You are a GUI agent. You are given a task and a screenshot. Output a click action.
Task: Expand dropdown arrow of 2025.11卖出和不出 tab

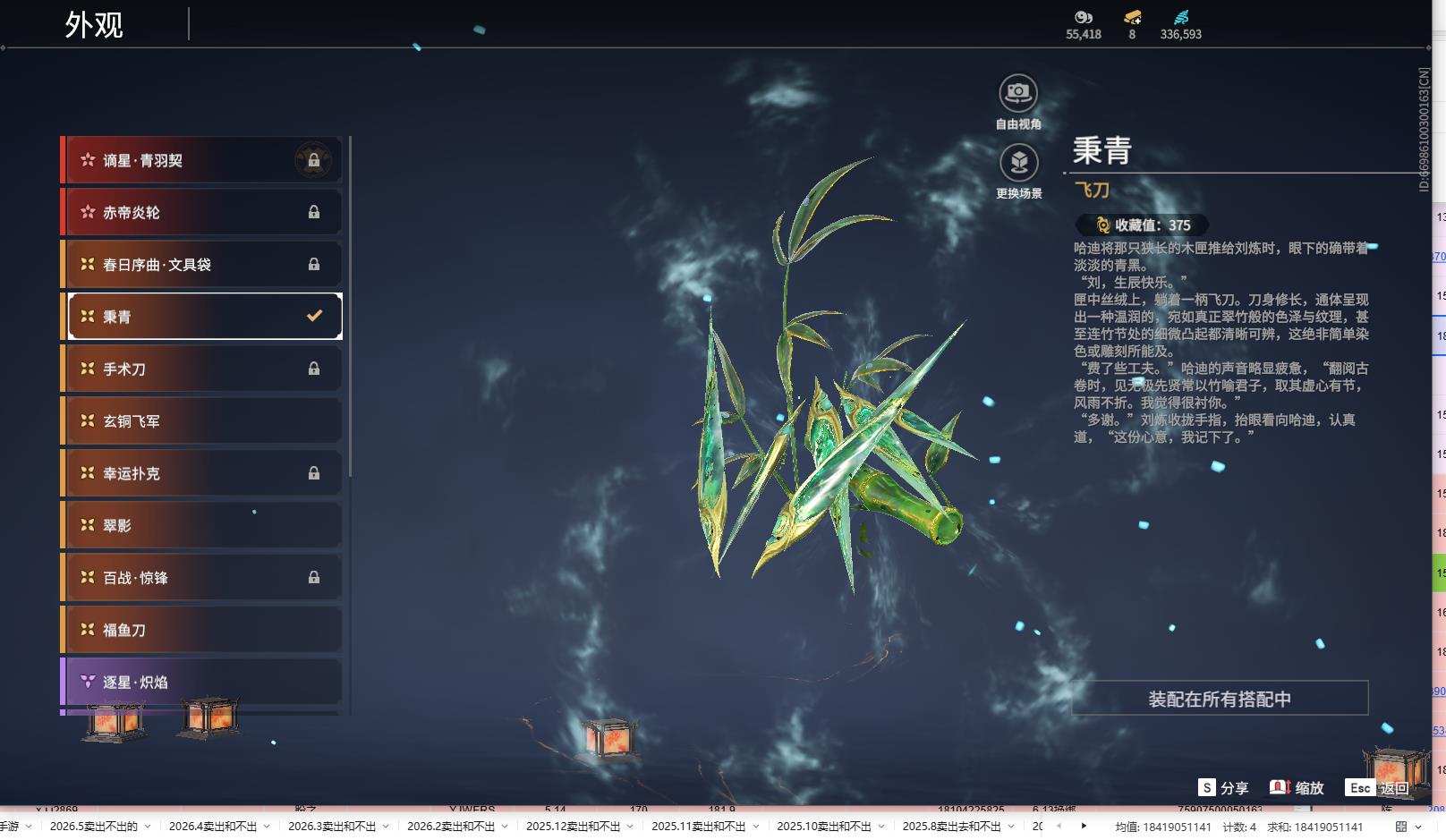click(755, 827)
